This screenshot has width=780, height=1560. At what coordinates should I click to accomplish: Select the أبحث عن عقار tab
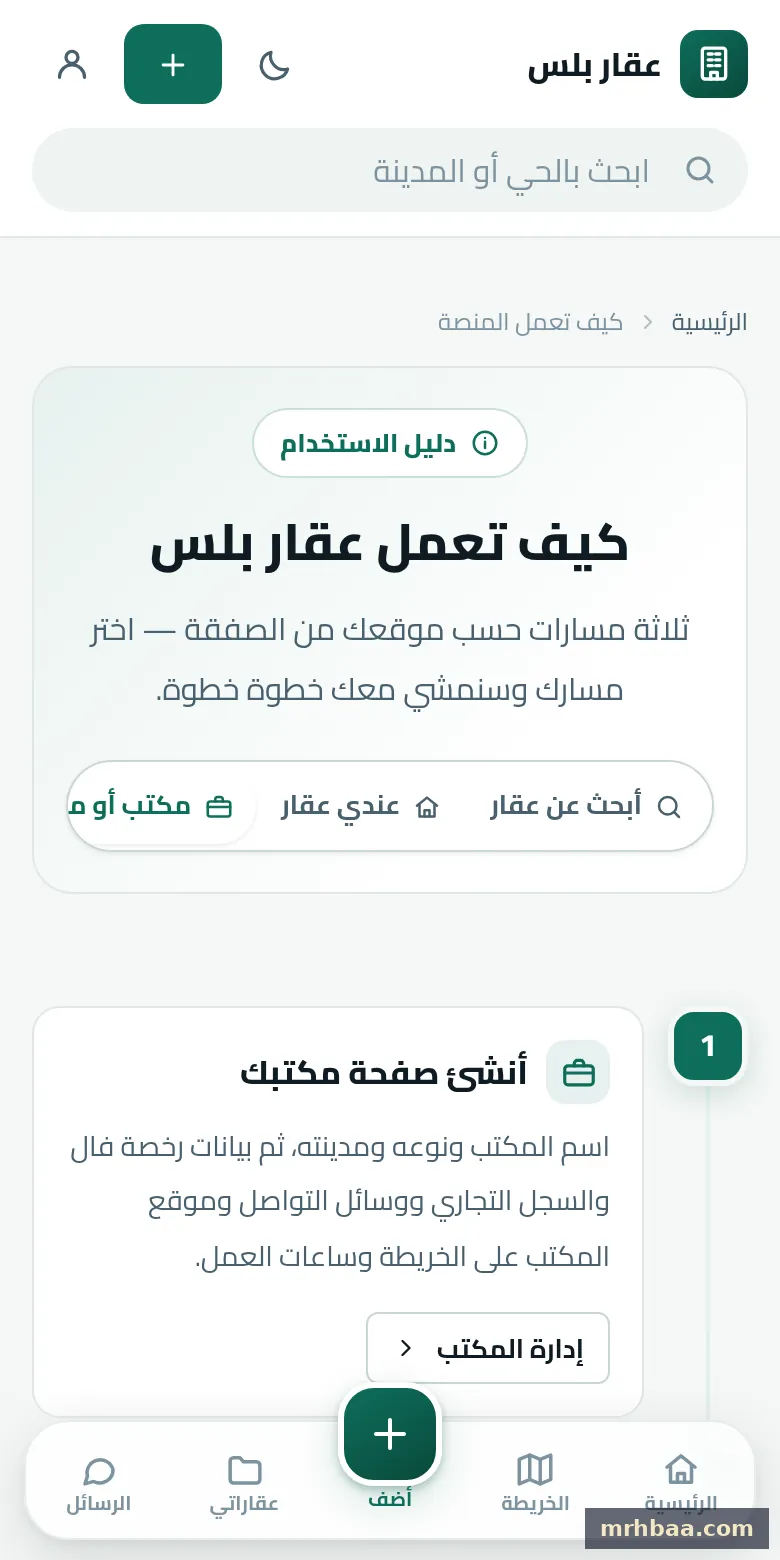tap(585, 806)
